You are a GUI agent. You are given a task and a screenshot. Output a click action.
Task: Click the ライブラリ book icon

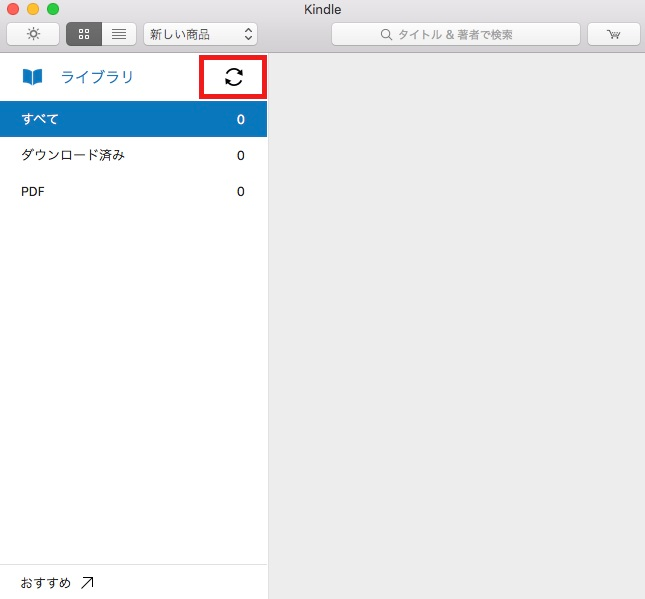(x=32, y=77)
